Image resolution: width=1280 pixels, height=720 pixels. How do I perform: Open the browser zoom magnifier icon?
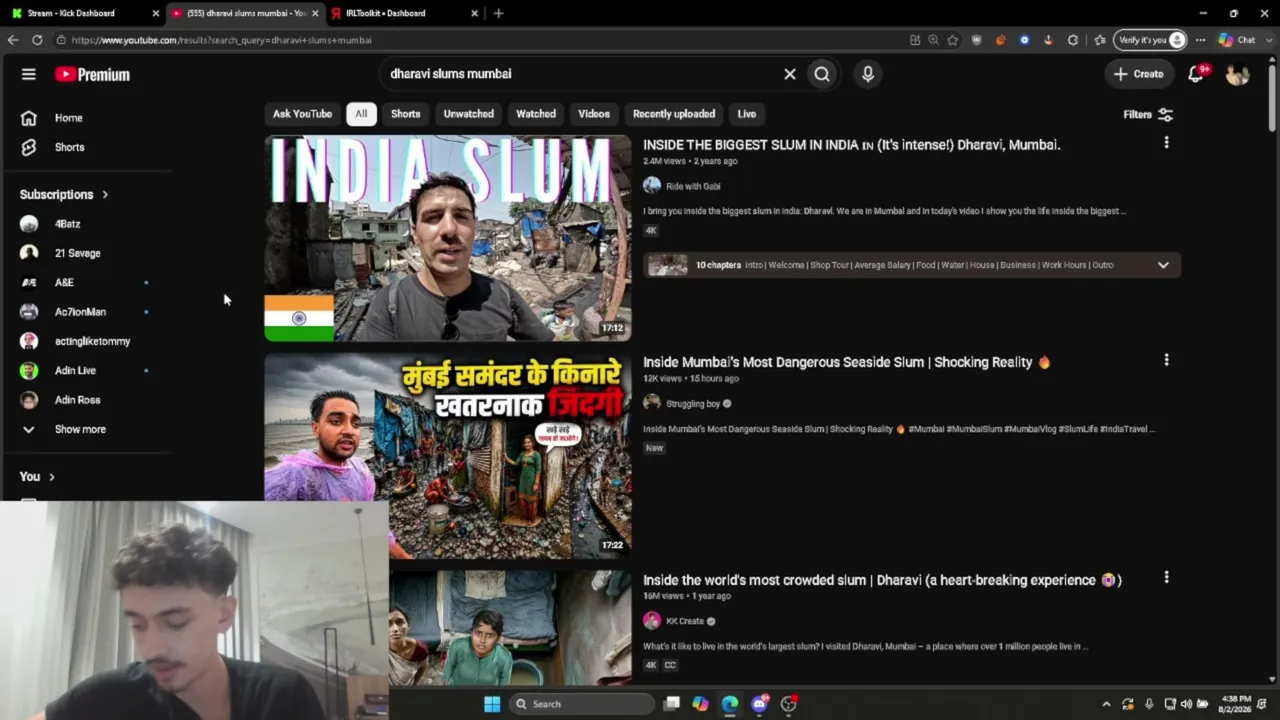point(934,40)
